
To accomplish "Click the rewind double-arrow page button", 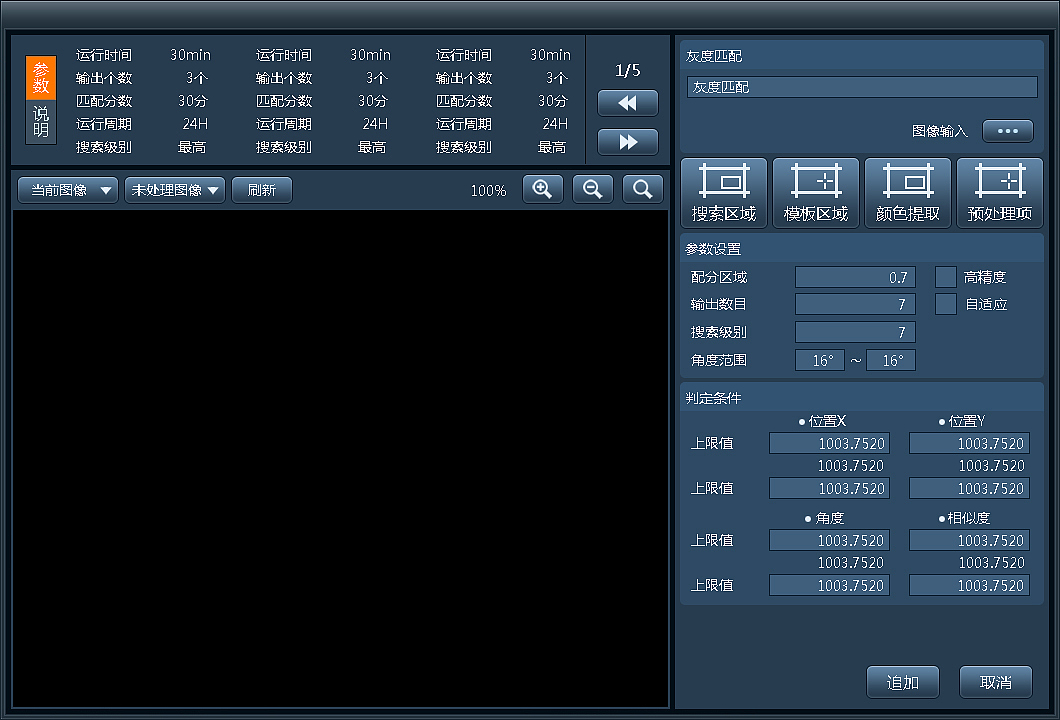I will (x=627, y=103).
